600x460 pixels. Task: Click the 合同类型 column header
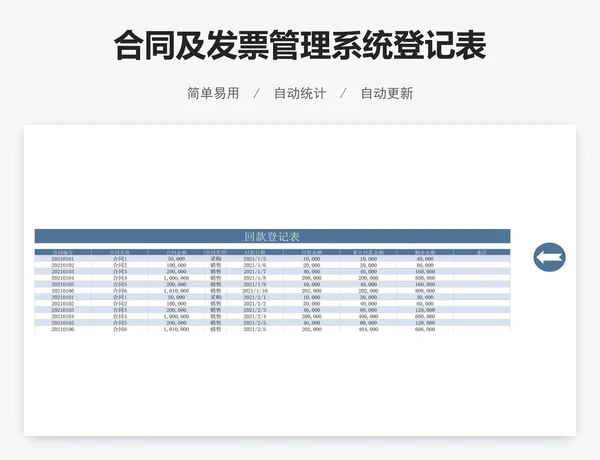pos(216,252)
